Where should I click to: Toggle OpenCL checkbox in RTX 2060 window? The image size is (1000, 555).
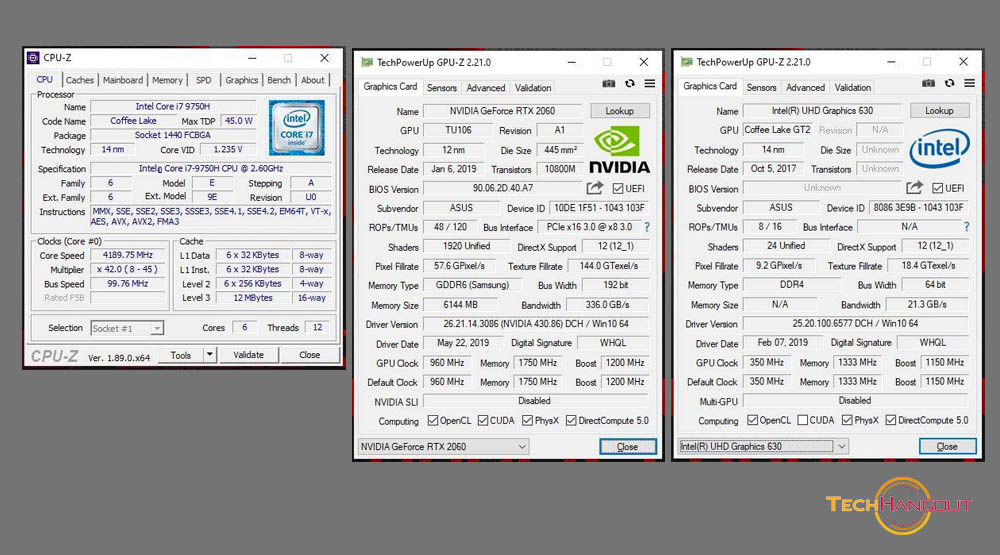click(433, 420)
